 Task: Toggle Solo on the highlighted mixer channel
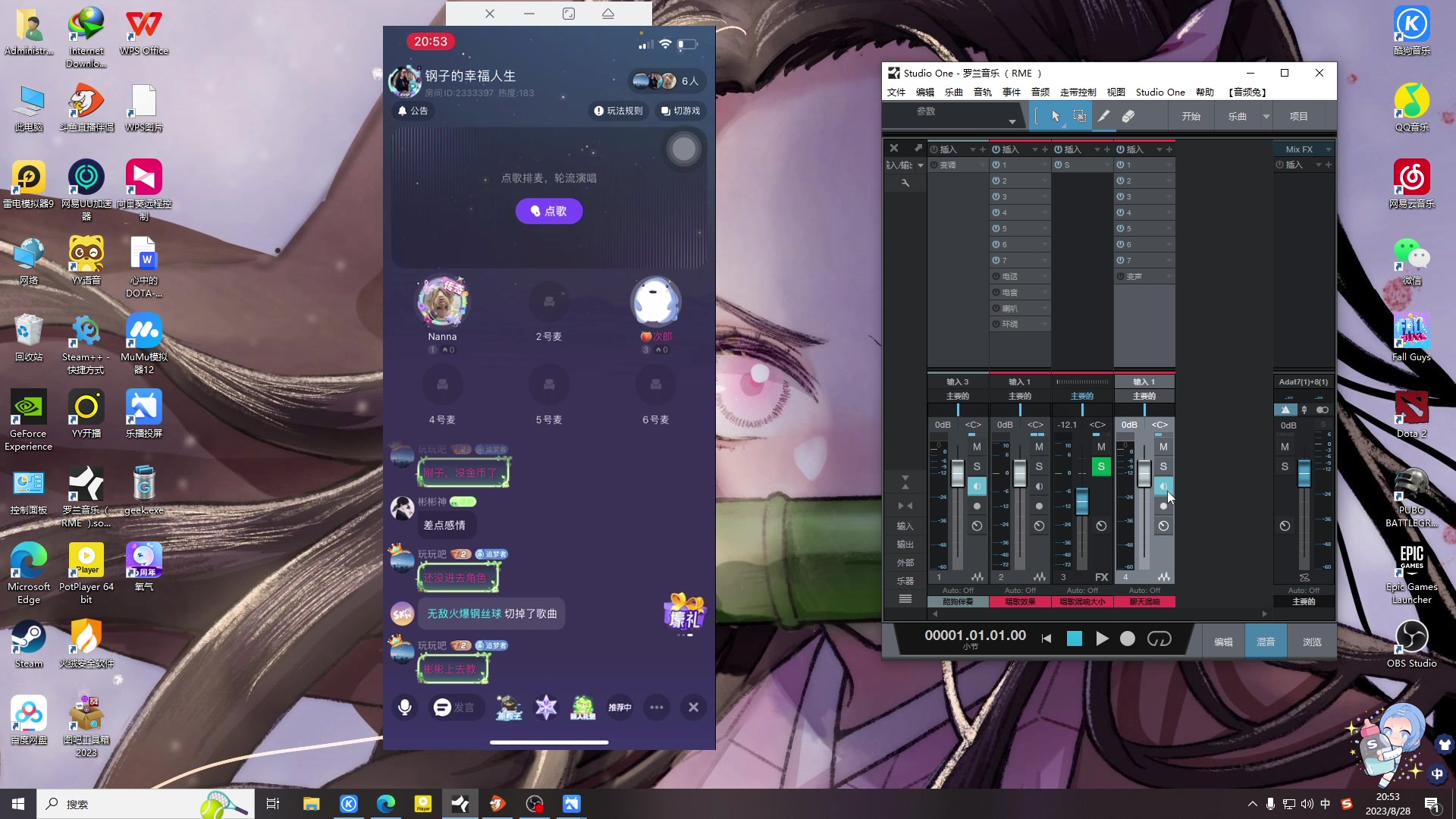point(1163,466)
